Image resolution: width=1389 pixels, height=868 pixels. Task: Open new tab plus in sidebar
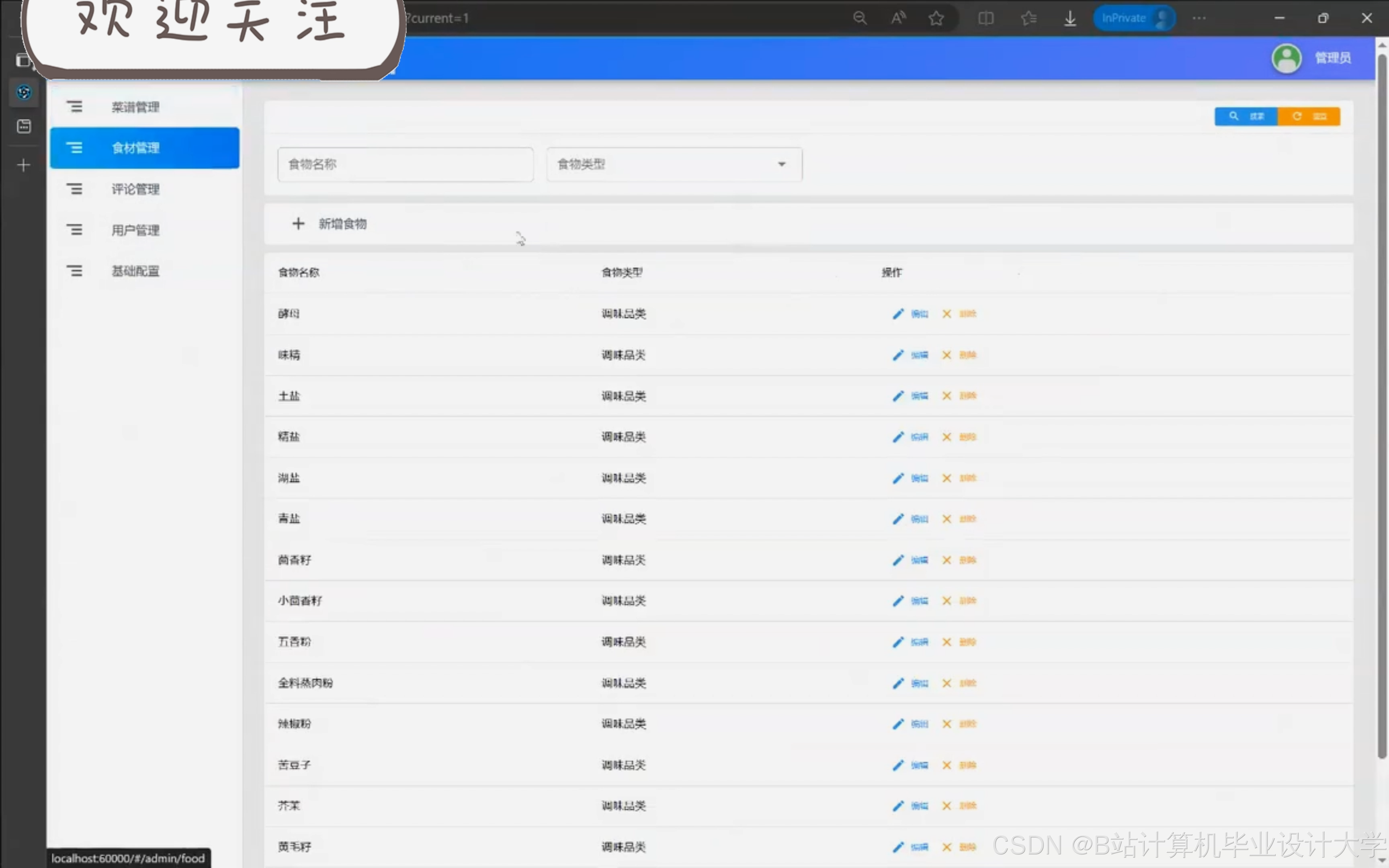click(24, 165)
